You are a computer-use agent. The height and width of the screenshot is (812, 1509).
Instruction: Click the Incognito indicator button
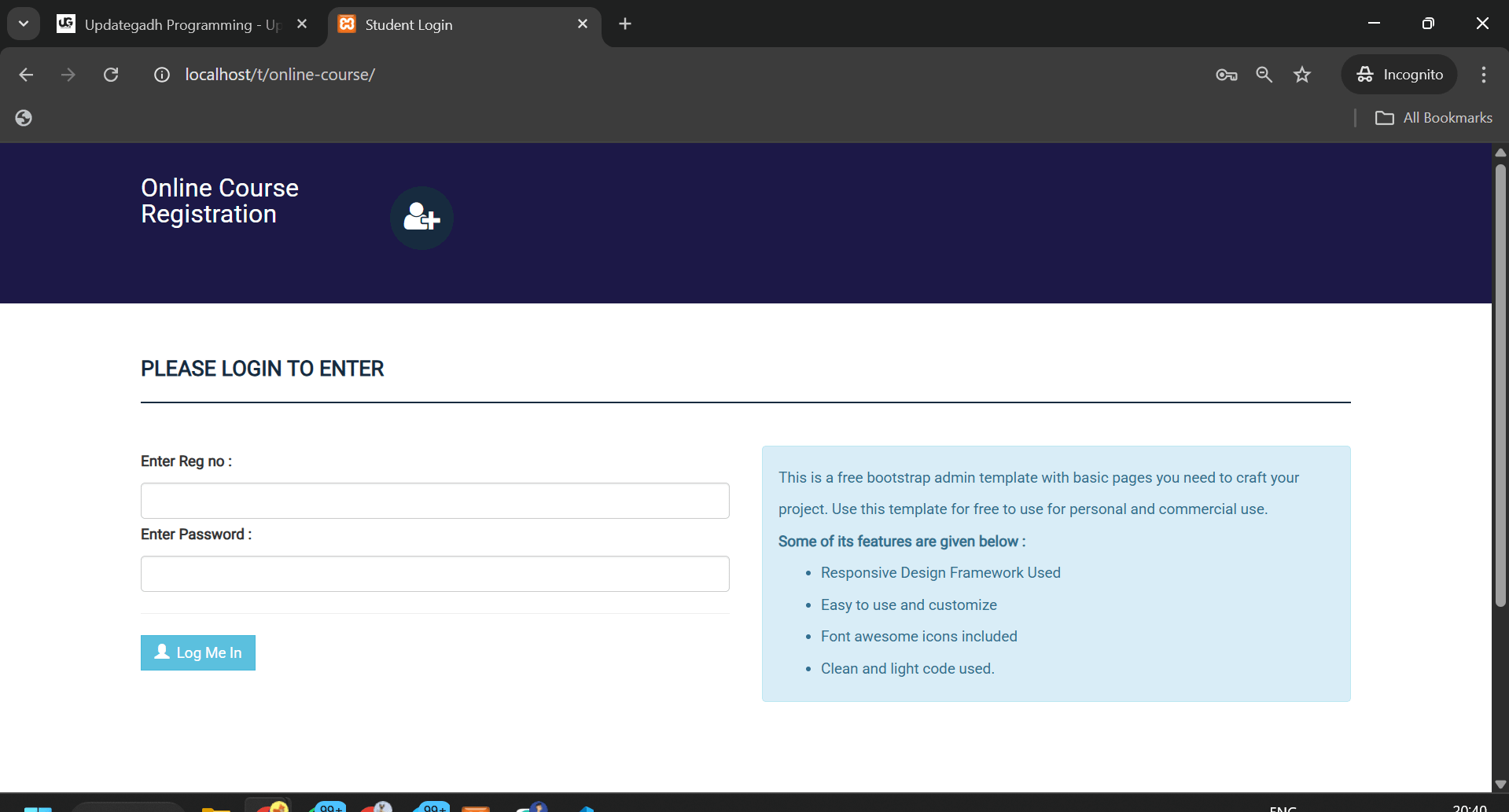1399,75
